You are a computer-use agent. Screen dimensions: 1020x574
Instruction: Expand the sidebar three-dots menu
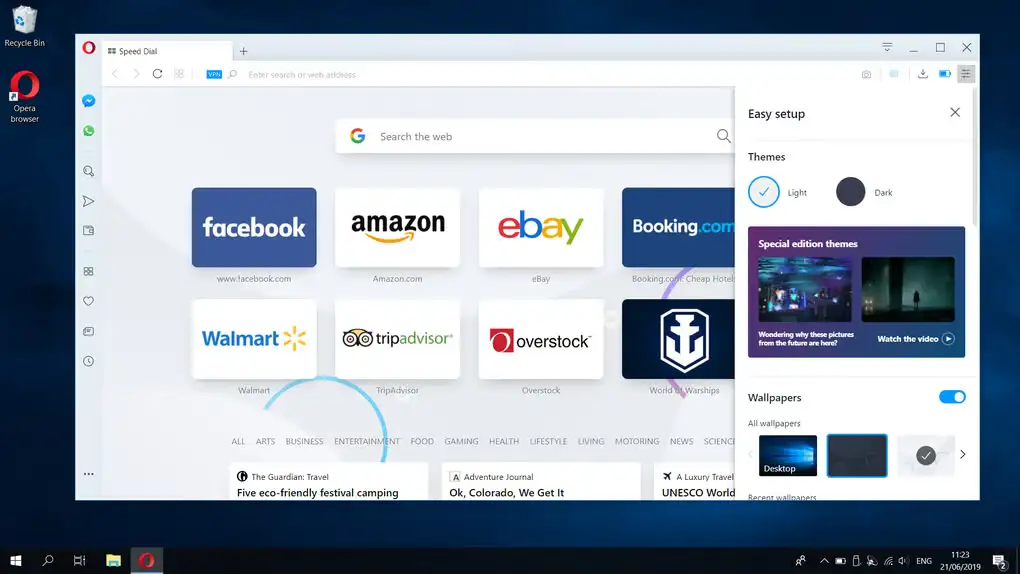point(88,474)
